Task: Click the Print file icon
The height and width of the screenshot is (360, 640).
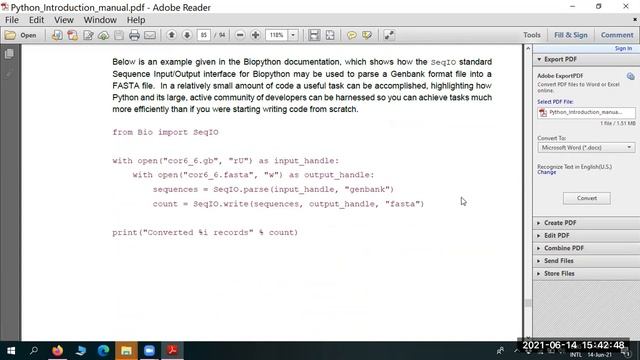Action: pyautogui.click(x=134, y=36)
